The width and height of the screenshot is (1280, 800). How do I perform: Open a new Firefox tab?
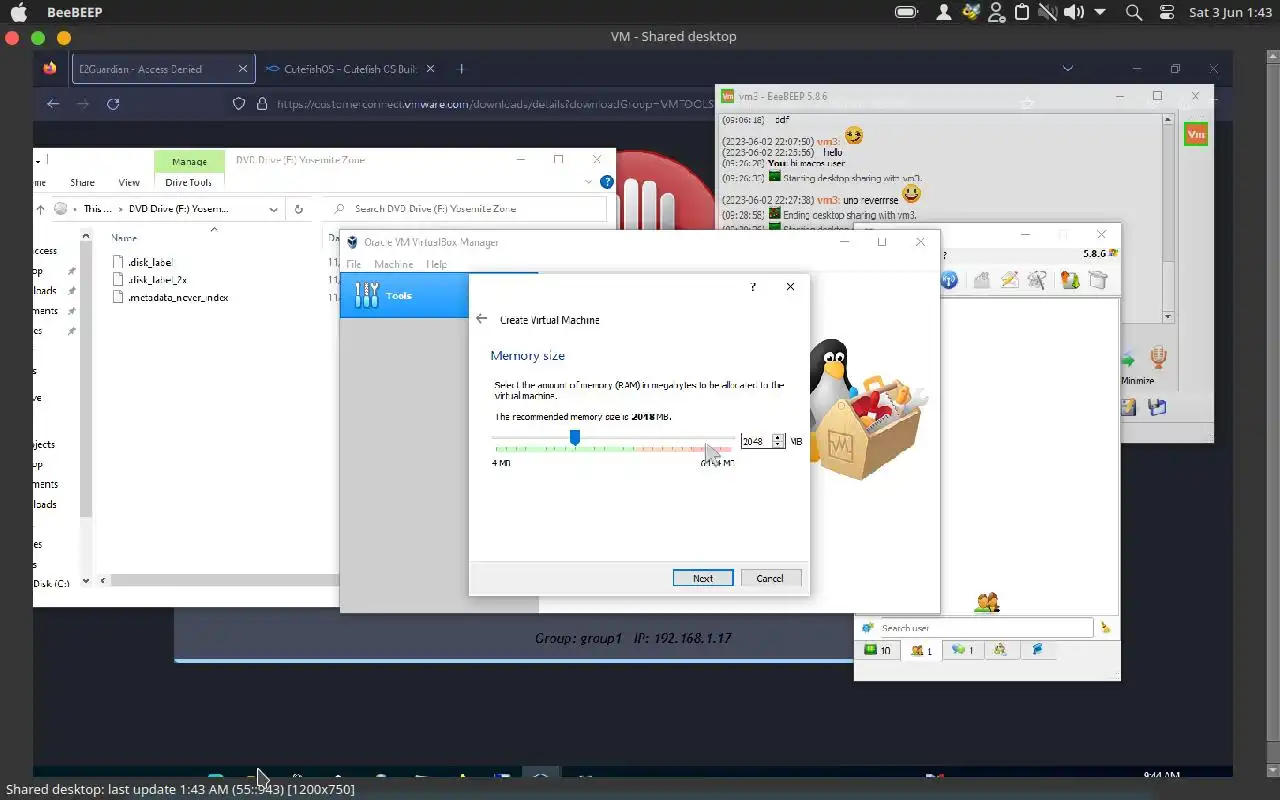(461, 69)
